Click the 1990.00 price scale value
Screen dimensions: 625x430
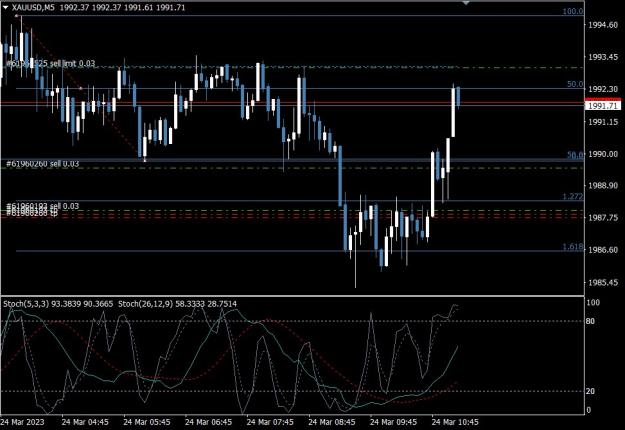coord(603,154)
